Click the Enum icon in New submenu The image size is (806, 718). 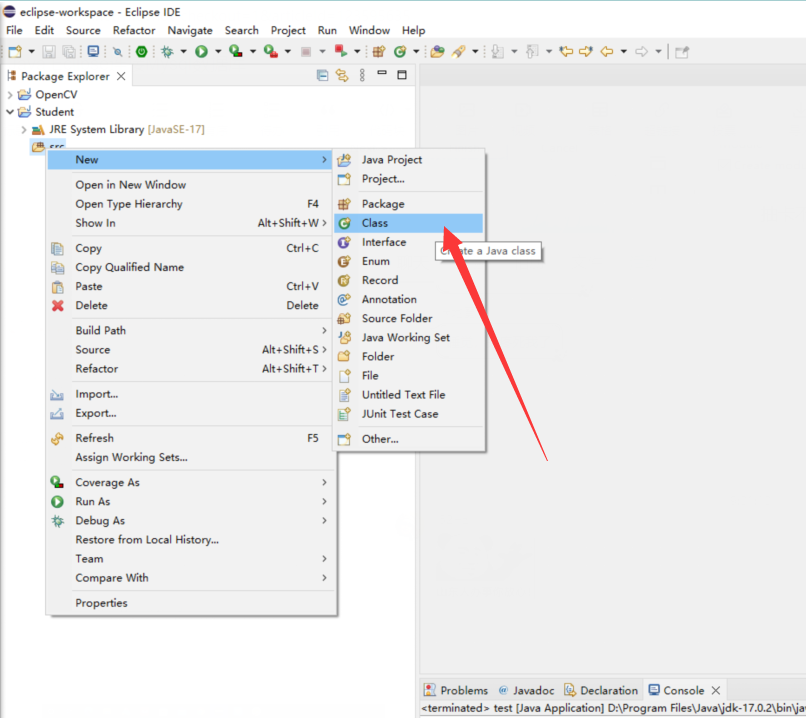[344, 261]
